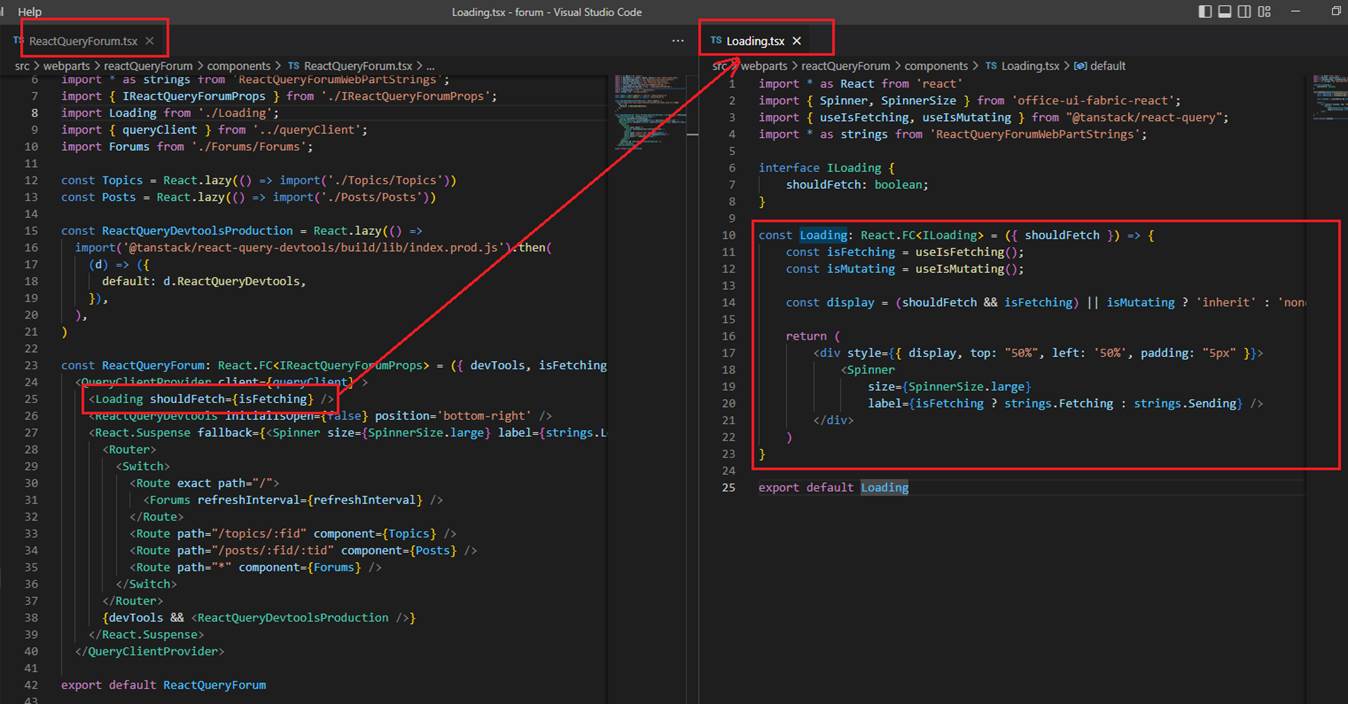
Task: Click the restore window icon
Action: point(1336,12)
